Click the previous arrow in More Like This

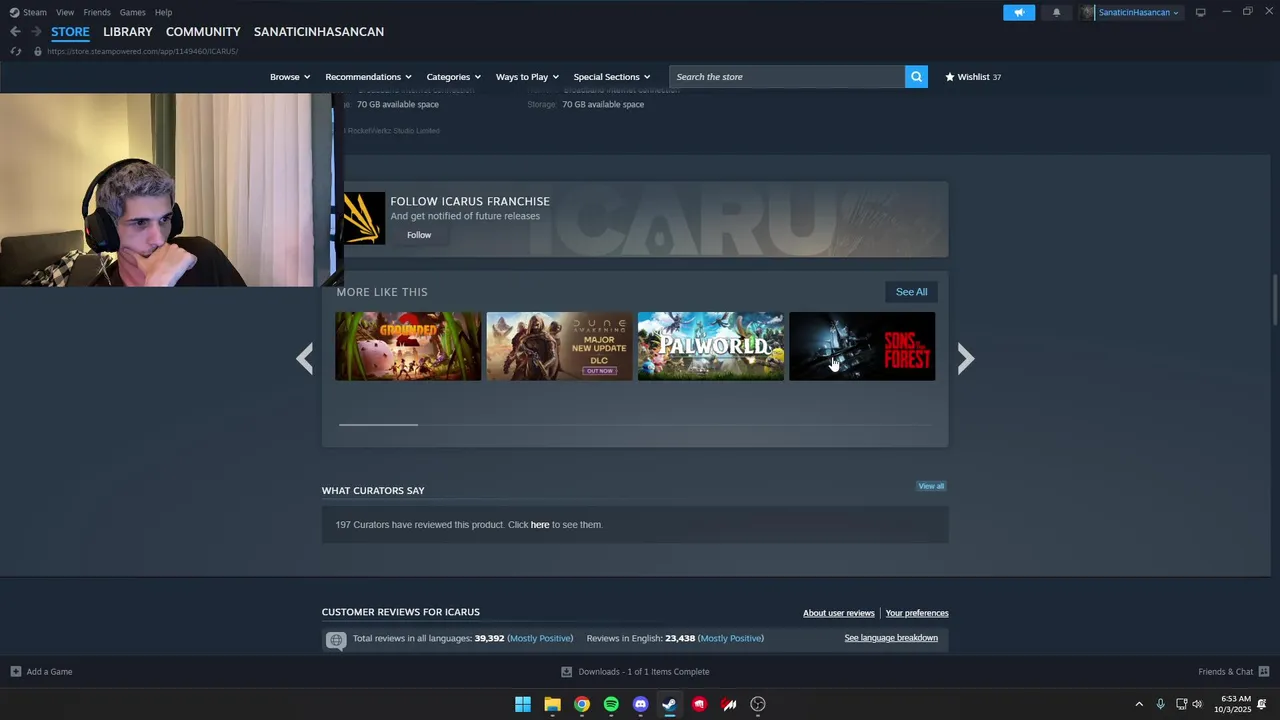click(x=305, y=359)
